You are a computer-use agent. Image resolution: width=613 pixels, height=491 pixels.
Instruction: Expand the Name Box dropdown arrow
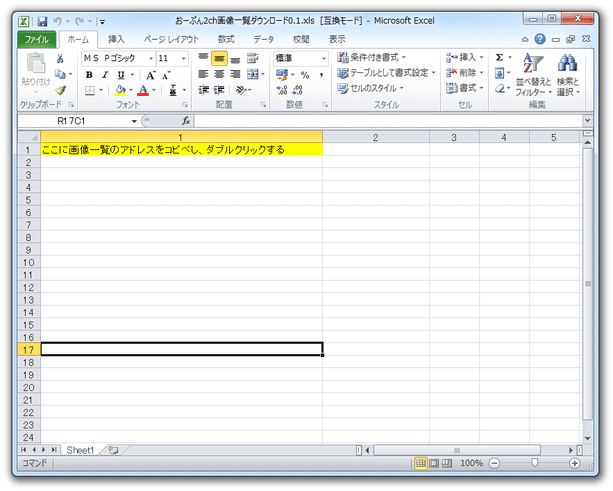click(x=134, y=122)
